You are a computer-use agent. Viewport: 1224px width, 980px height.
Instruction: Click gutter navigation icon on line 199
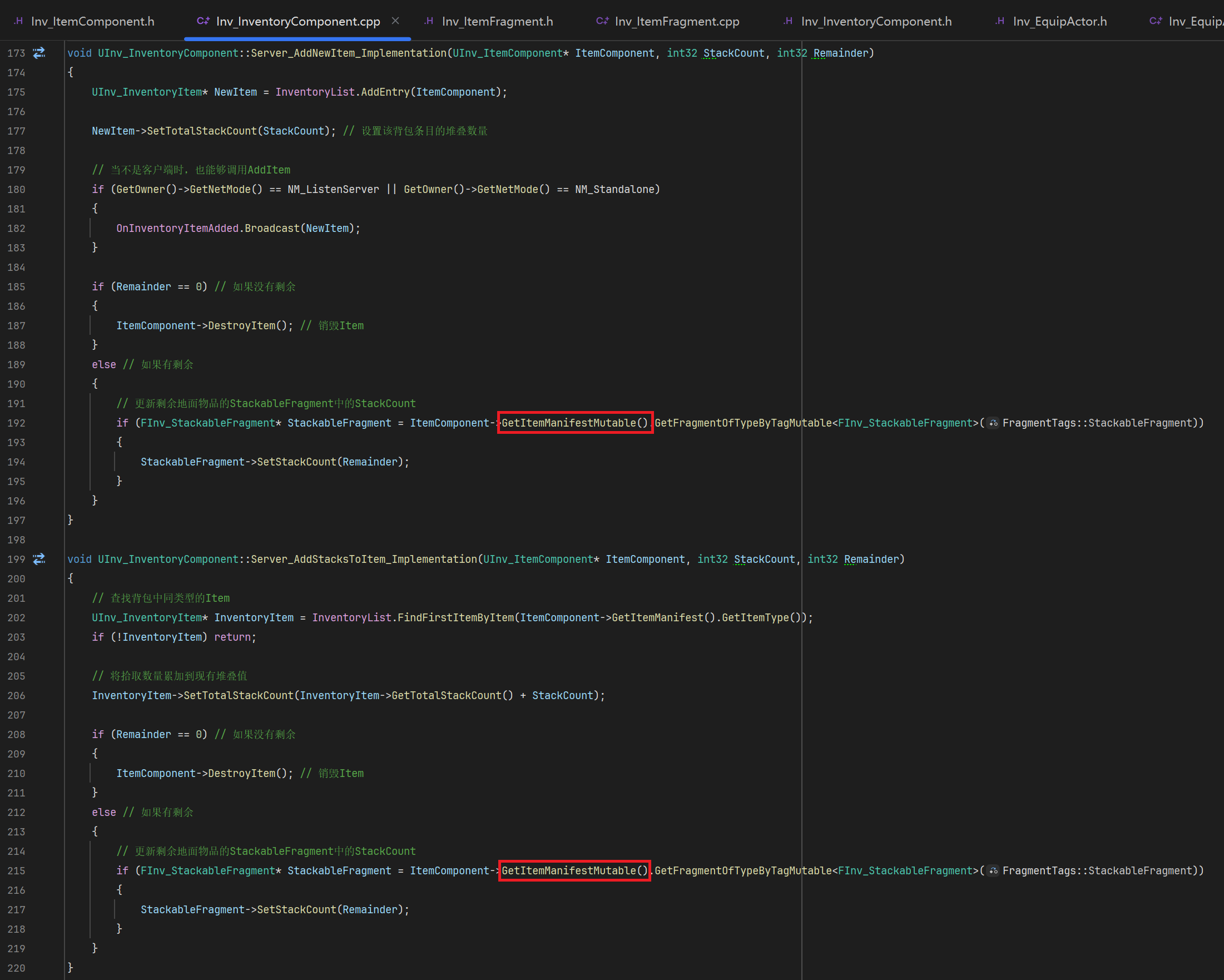(38, 560)
